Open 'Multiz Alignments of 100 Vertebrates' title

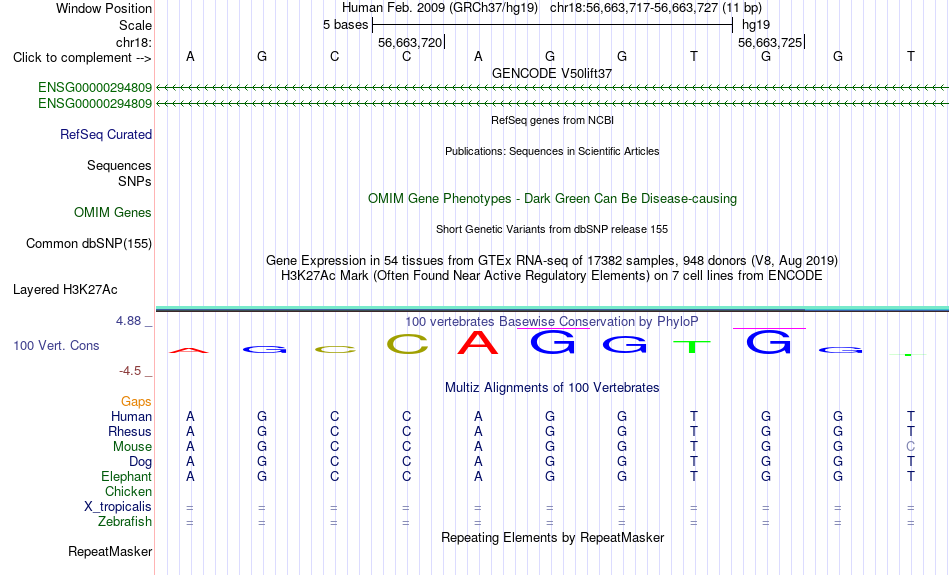coord(552,388)
